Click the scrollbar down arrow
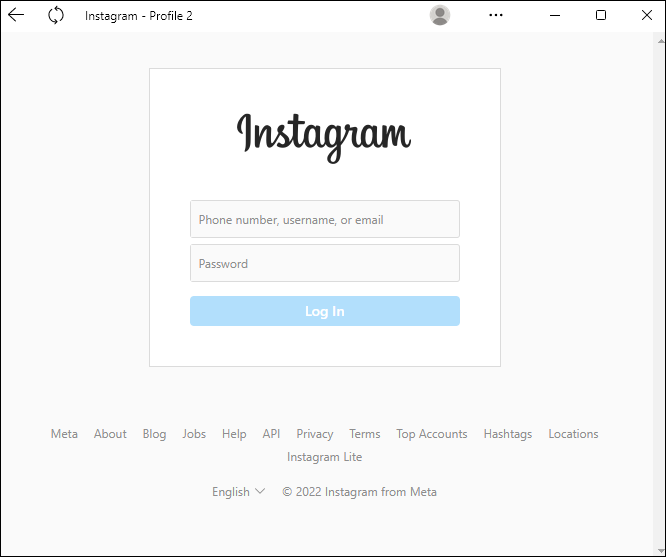 tap(660, 551)
